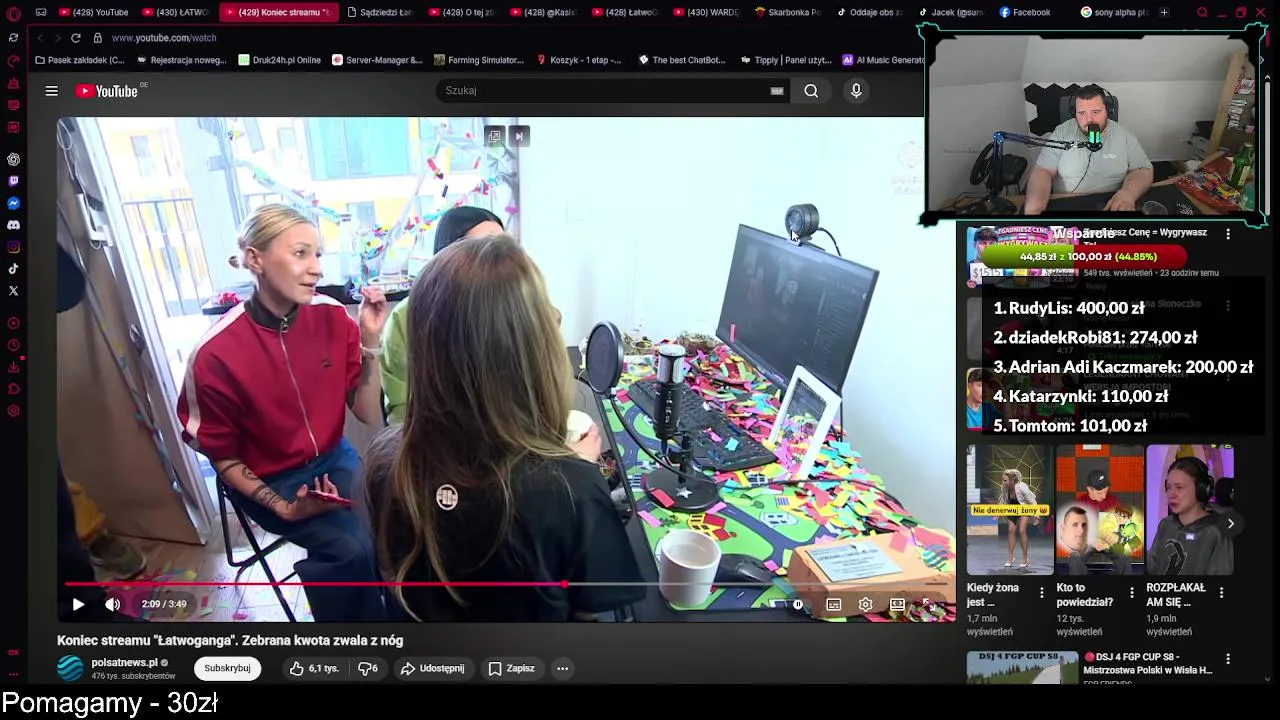
Task: Click the www.youtube.com/watch address bar
Action: 164,38
